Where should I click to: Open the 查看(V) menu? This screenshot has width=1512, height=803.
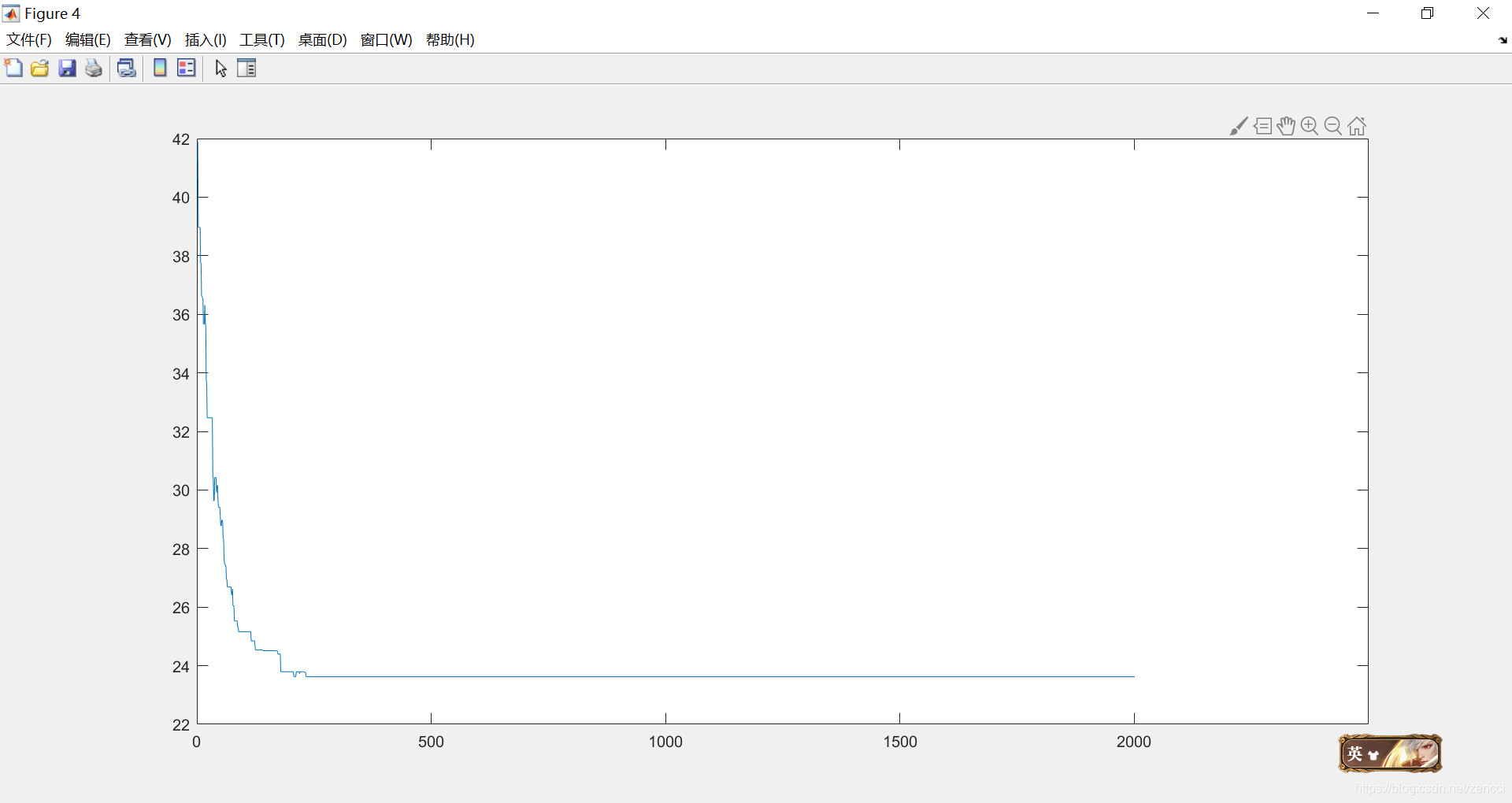point(147,40)
